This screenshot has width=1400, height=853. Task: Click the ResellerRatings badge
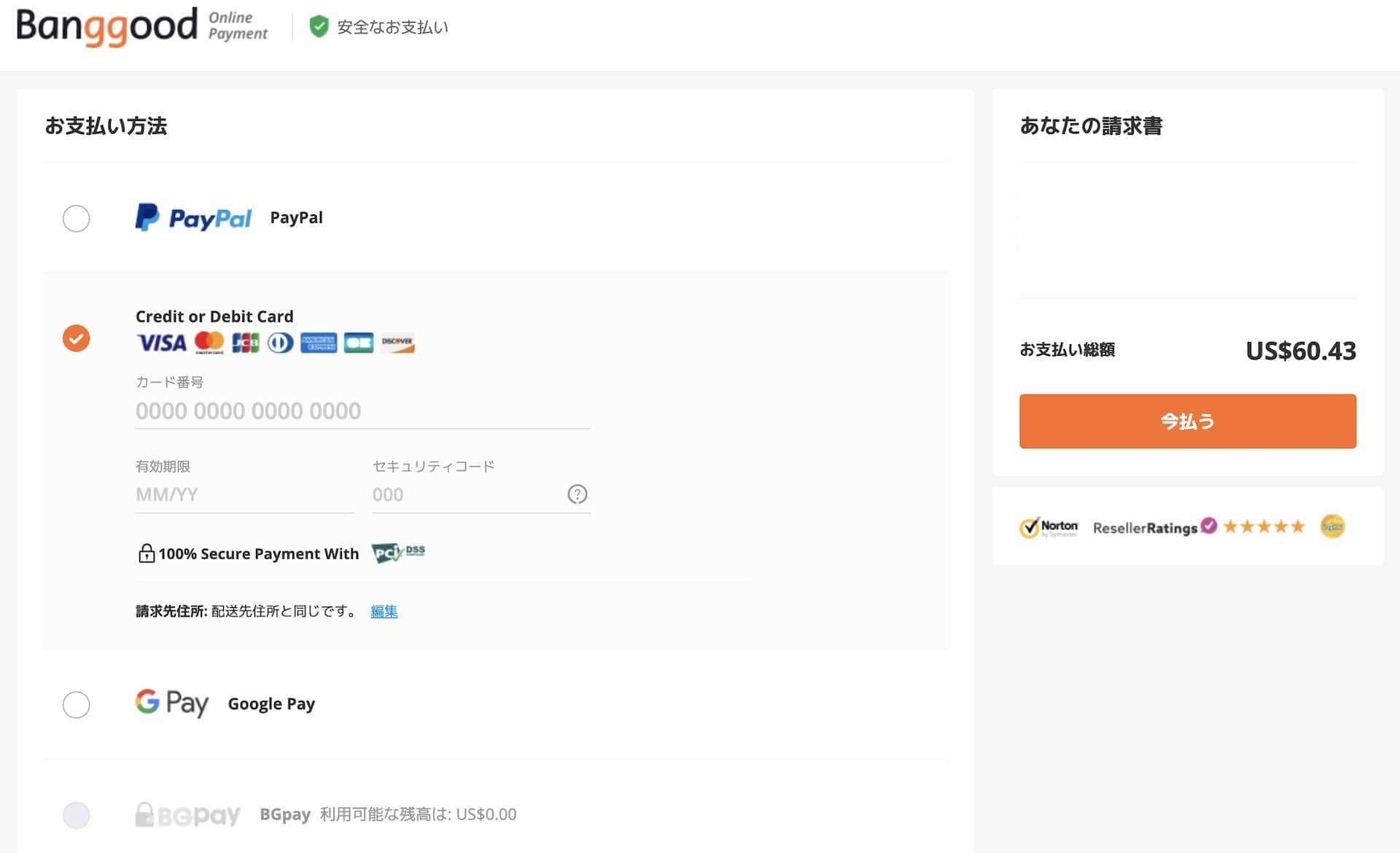pyautogui.click(x=1155, y=527)
